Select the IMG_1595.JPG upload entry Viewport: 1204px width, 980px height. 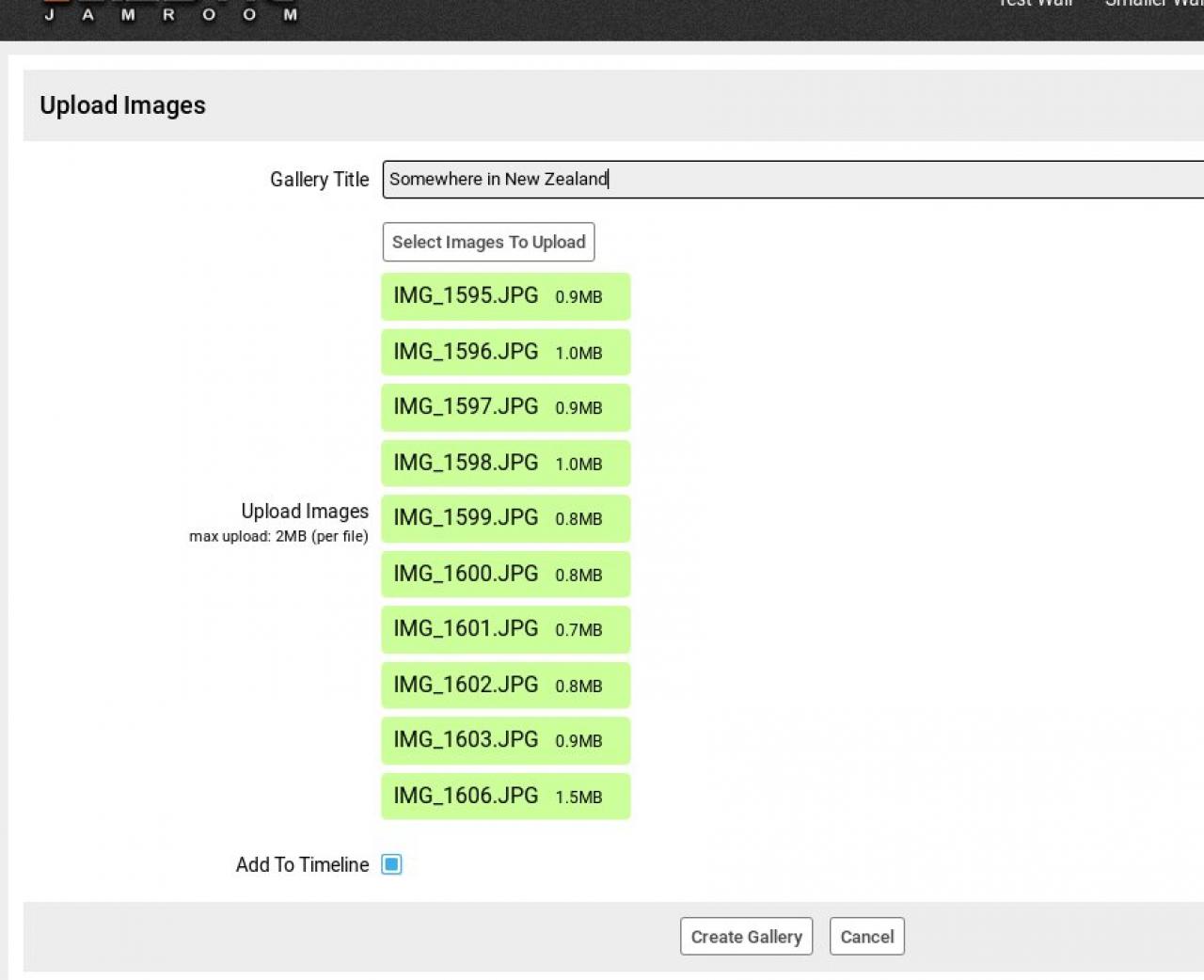pos(505,297)
